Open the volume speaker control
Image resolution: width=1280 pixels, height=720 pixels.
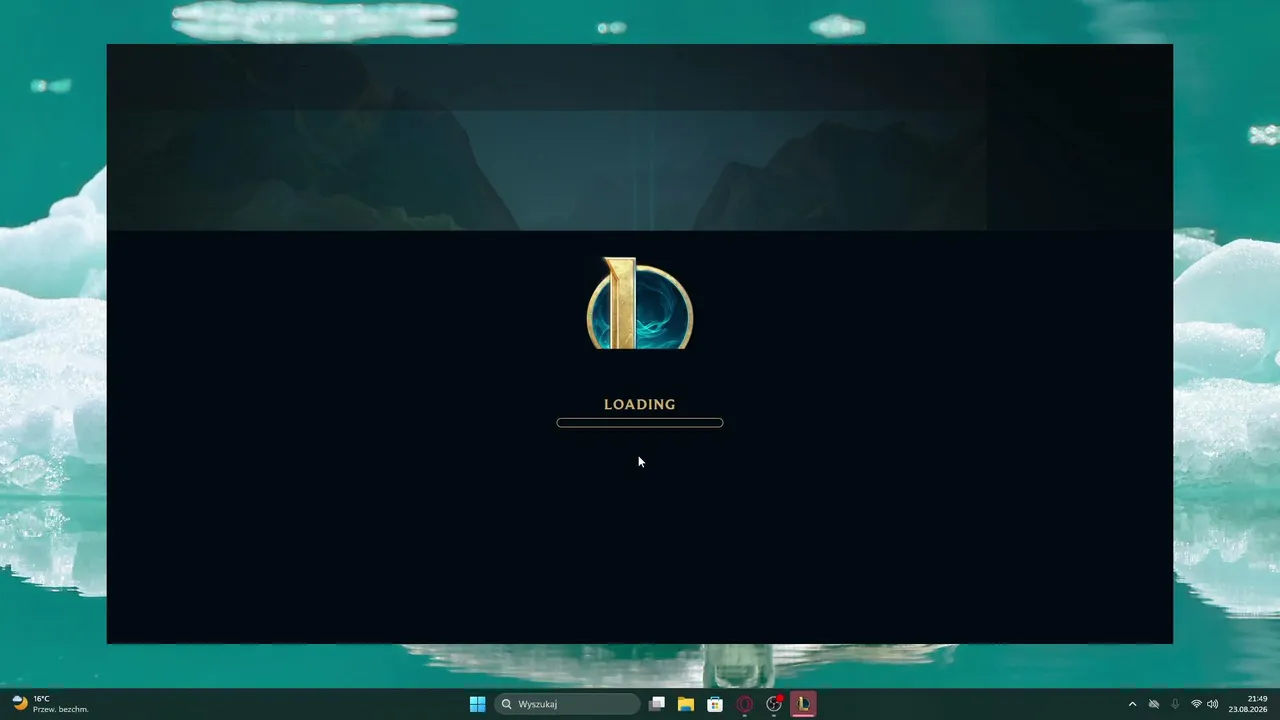(1213, 704)
